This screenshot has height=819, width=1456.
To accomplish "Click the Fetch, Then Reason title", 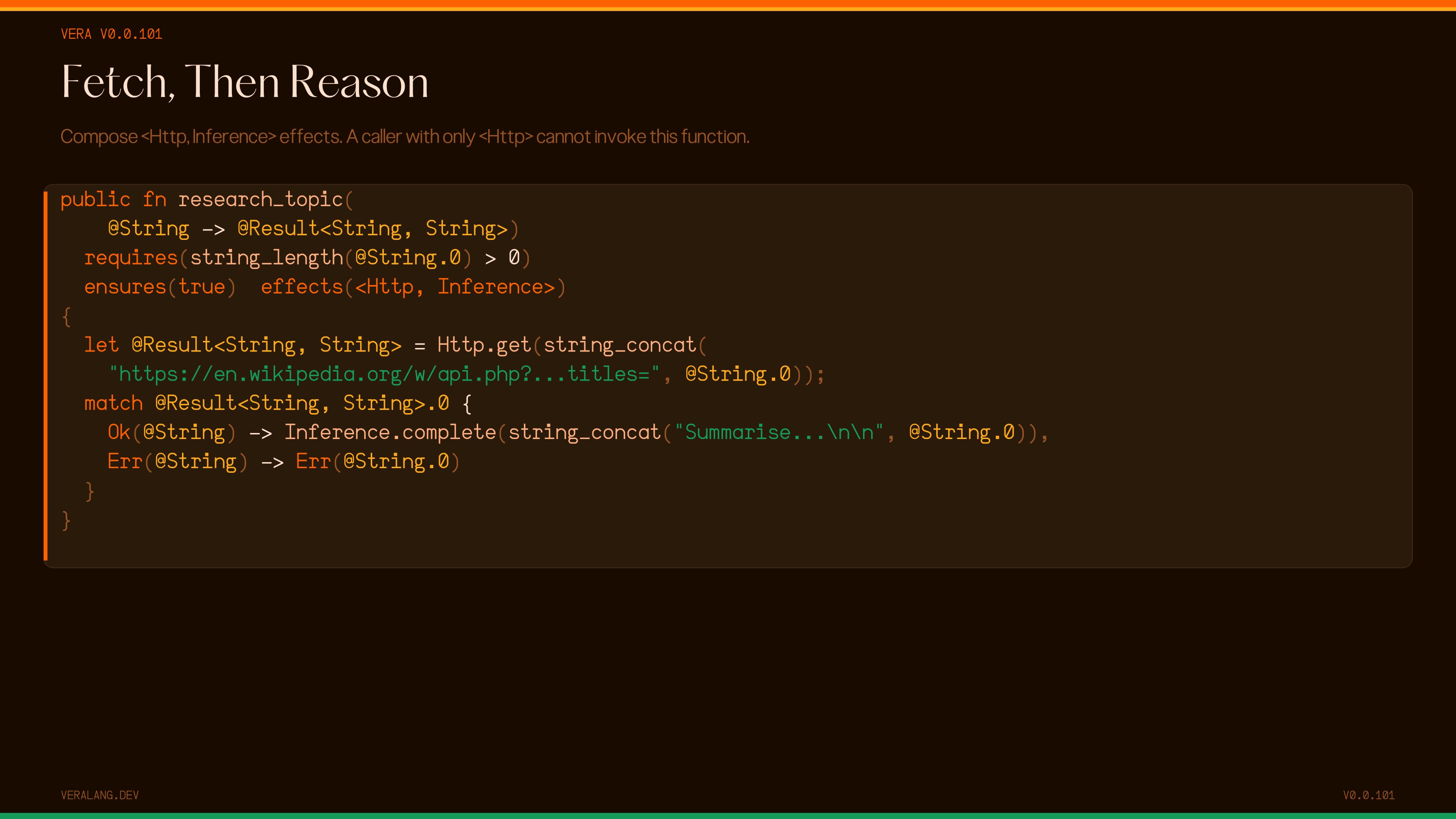I will (244, 82).
